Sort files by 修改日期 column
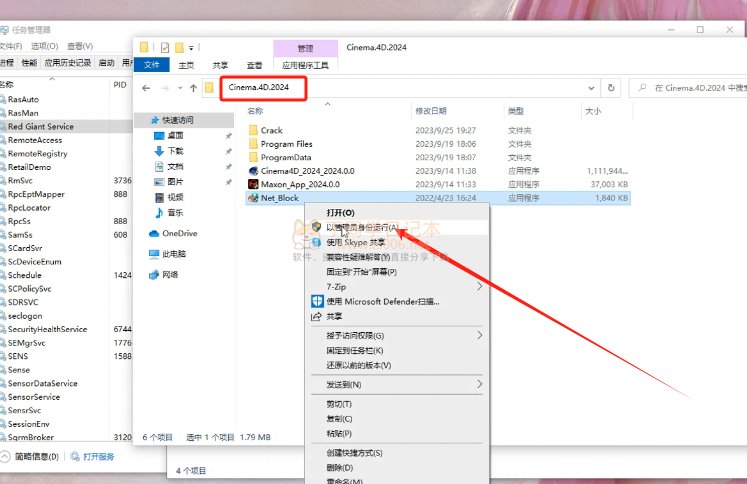The width and height of the screenshot is (747, 484). pos(431,111)
